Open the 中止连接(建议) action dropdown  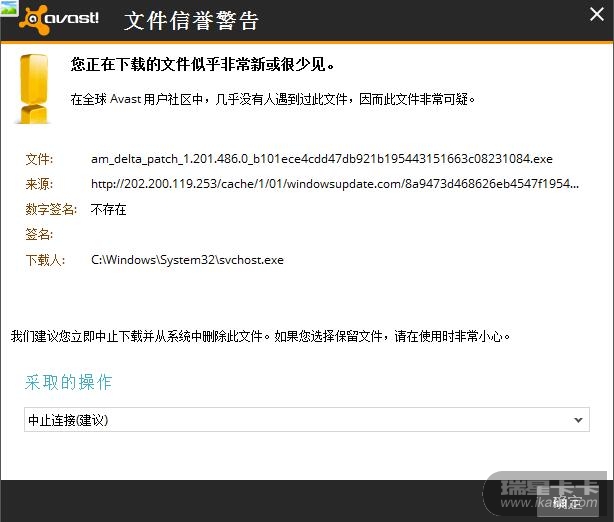(x=307, y=420)
